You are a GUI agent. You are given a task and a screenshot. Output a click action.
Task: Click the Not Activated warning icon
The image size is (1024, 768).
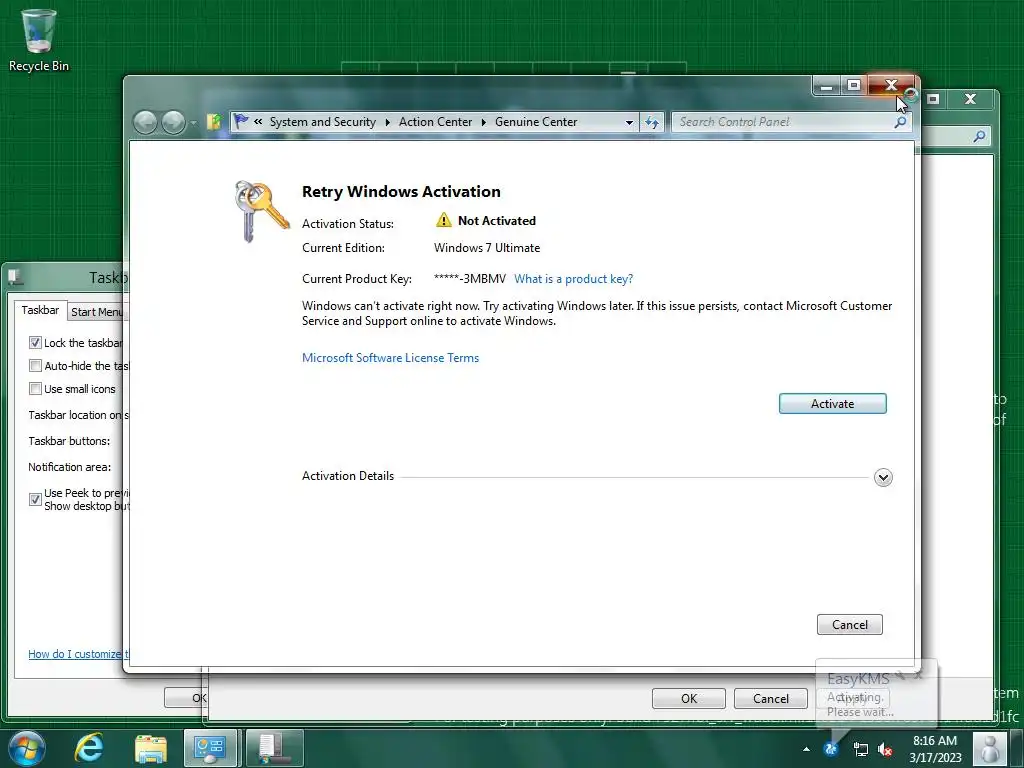point(443,220)
